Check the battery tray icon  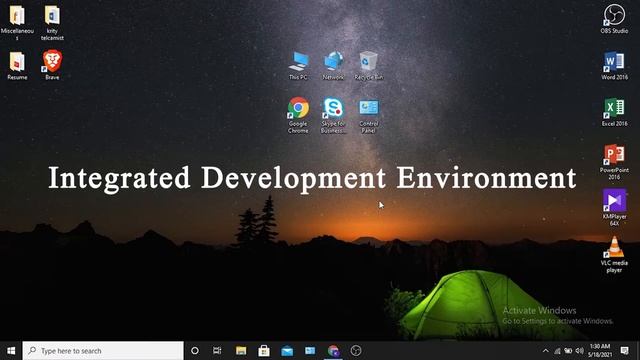[568, 351]
